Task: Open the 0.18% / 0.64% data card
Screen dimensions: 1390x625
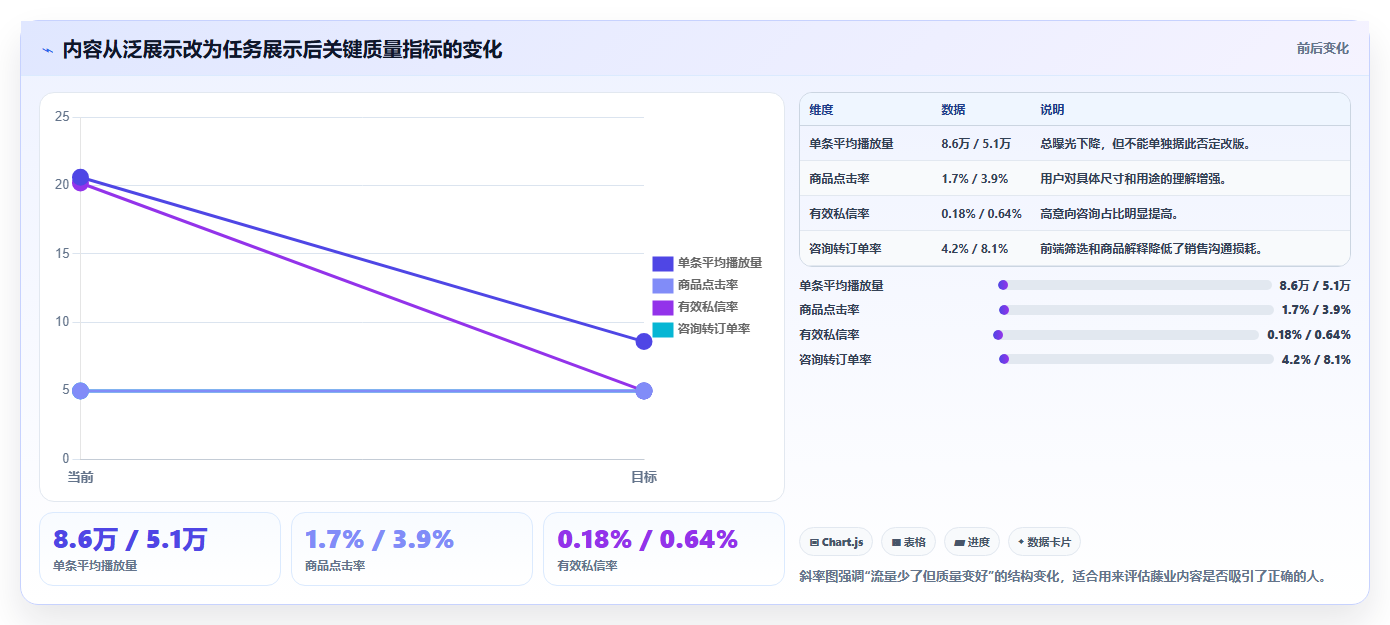Action: click(x=664, y=549)
